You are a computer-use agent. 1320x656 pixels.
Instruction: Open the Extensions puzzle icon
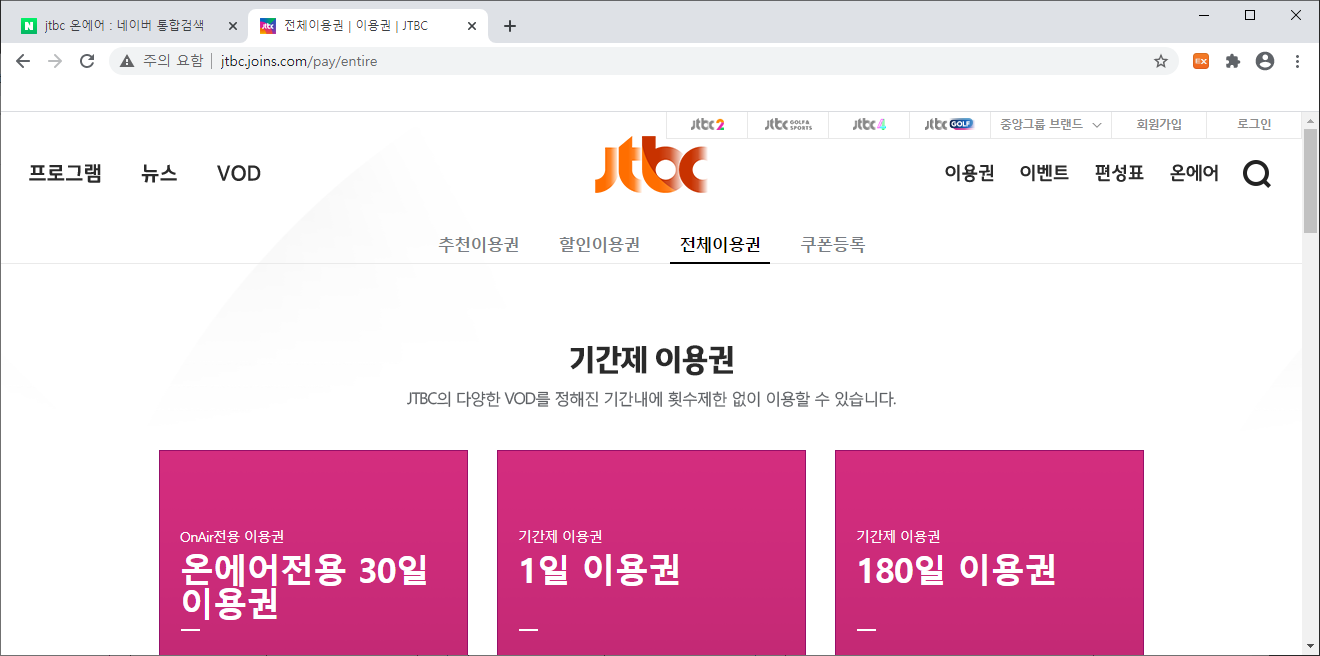tap(1233, 61)
